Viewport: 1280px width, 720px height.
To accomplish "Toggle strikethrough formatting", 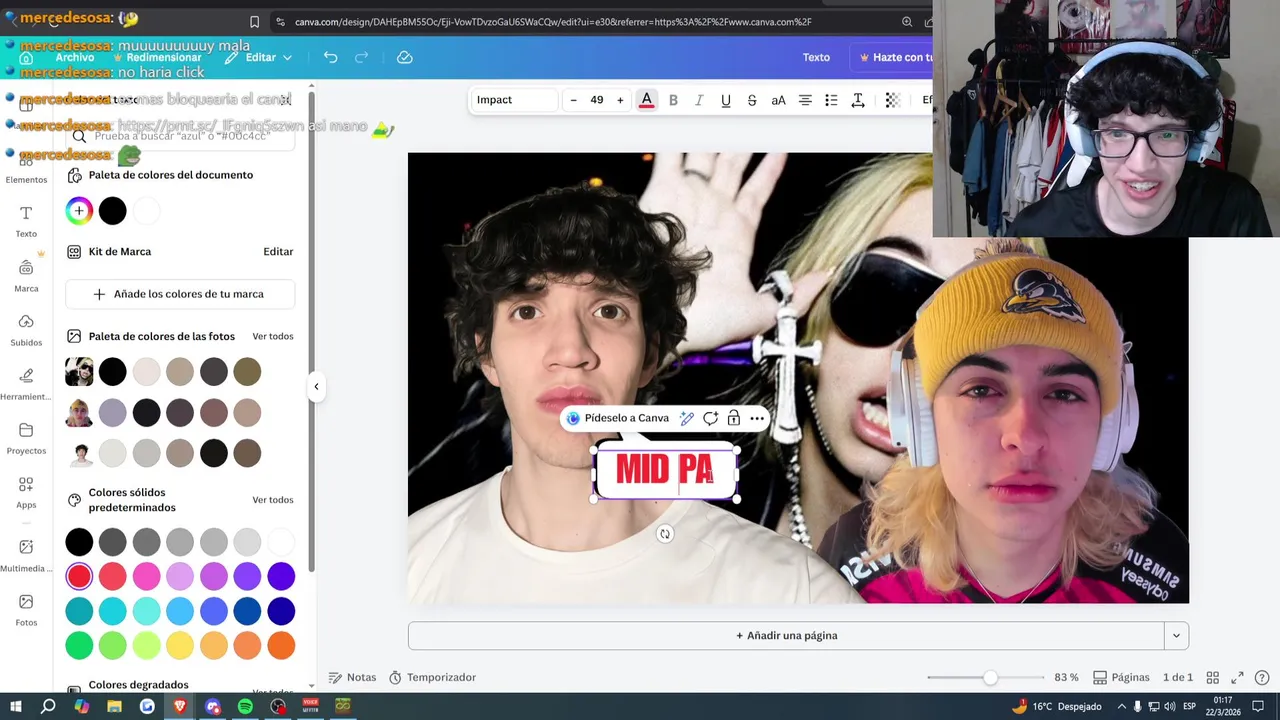I will (x=752, y=100).
